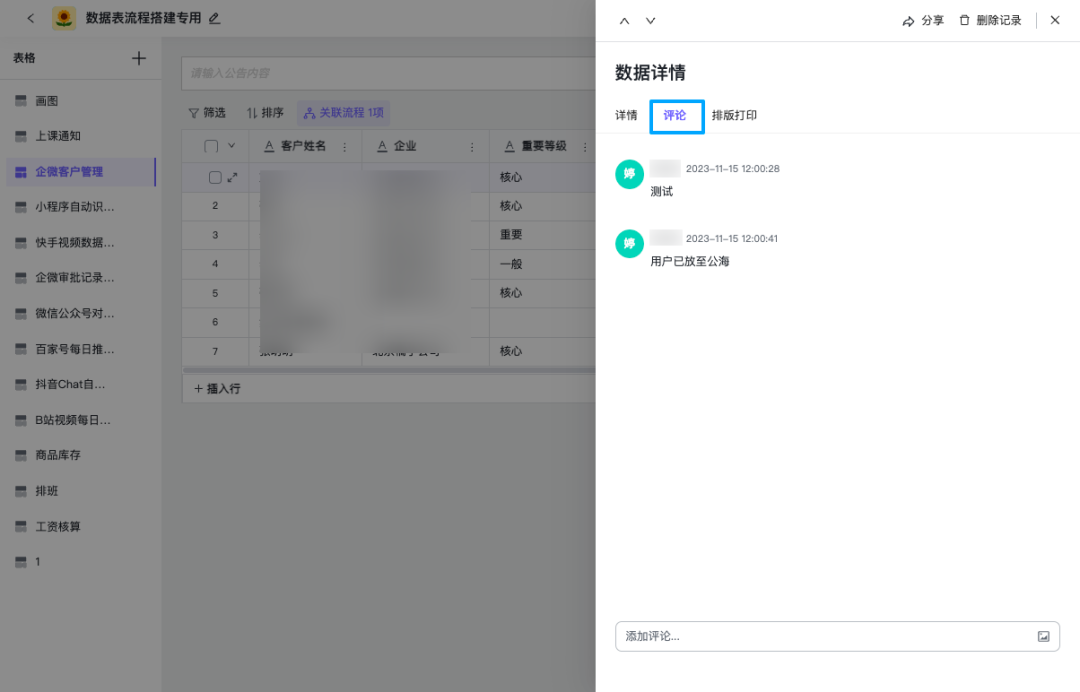Click the 添加评论 input field

click(x=825, y=636)
